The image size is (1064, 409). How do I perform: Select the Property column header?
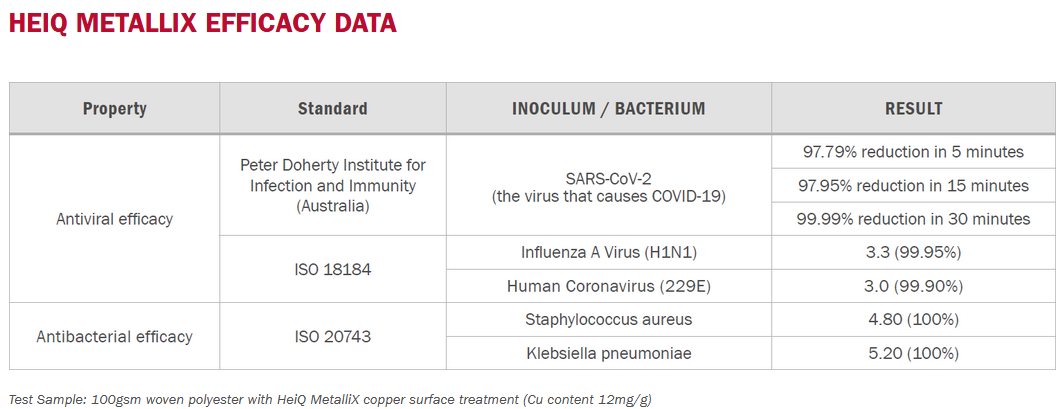coord(115,109)
